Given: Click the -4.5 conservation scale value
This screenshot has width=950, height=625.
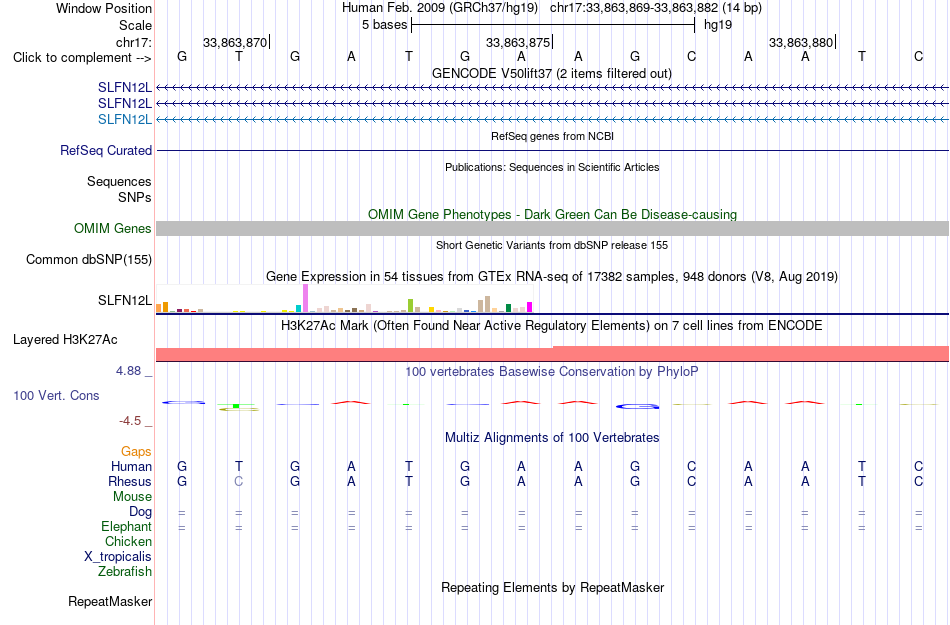Looking at the screenshot, I should point(130,421).
